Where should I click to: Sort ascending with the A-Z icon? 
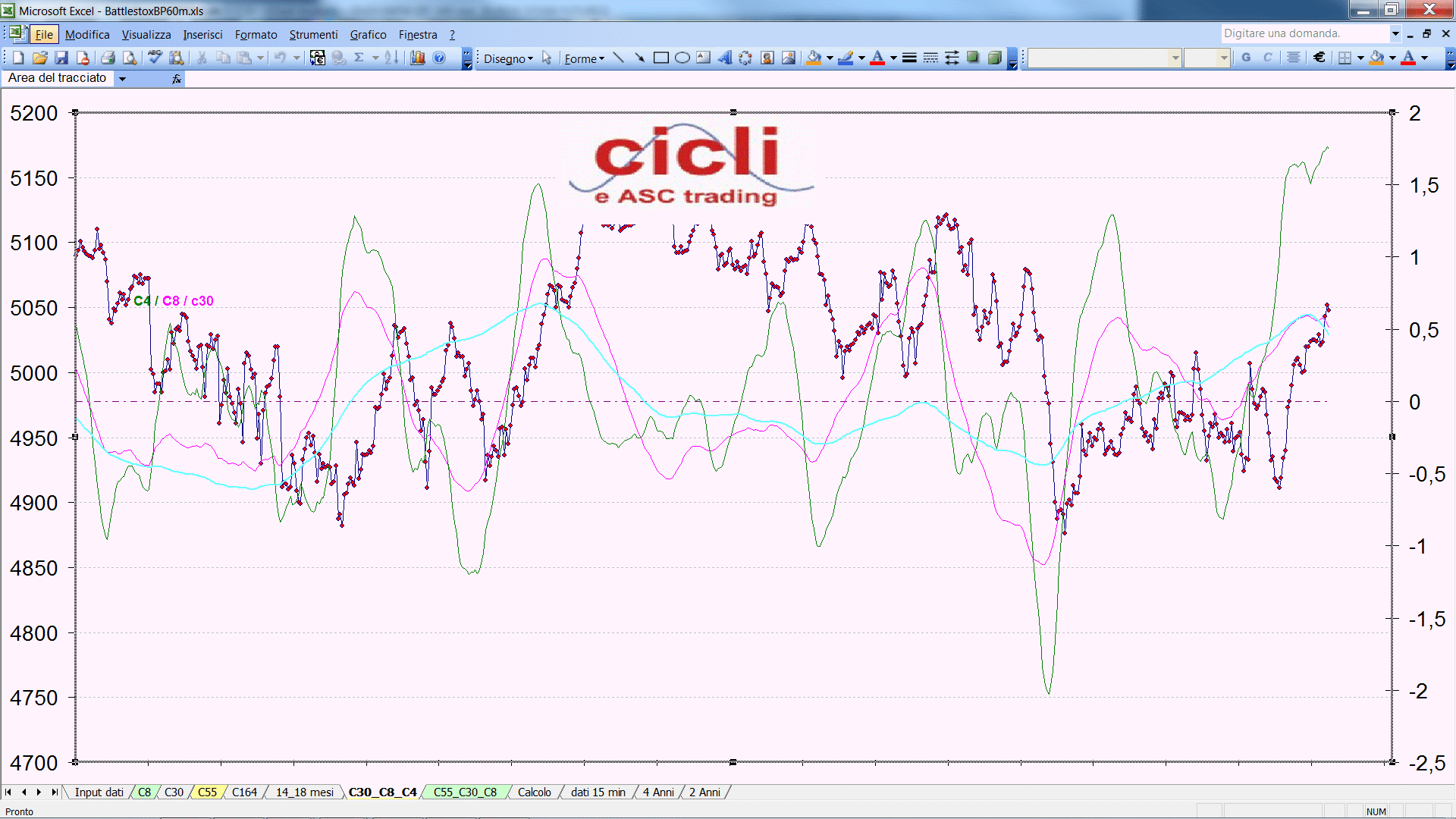click(391, 58)
